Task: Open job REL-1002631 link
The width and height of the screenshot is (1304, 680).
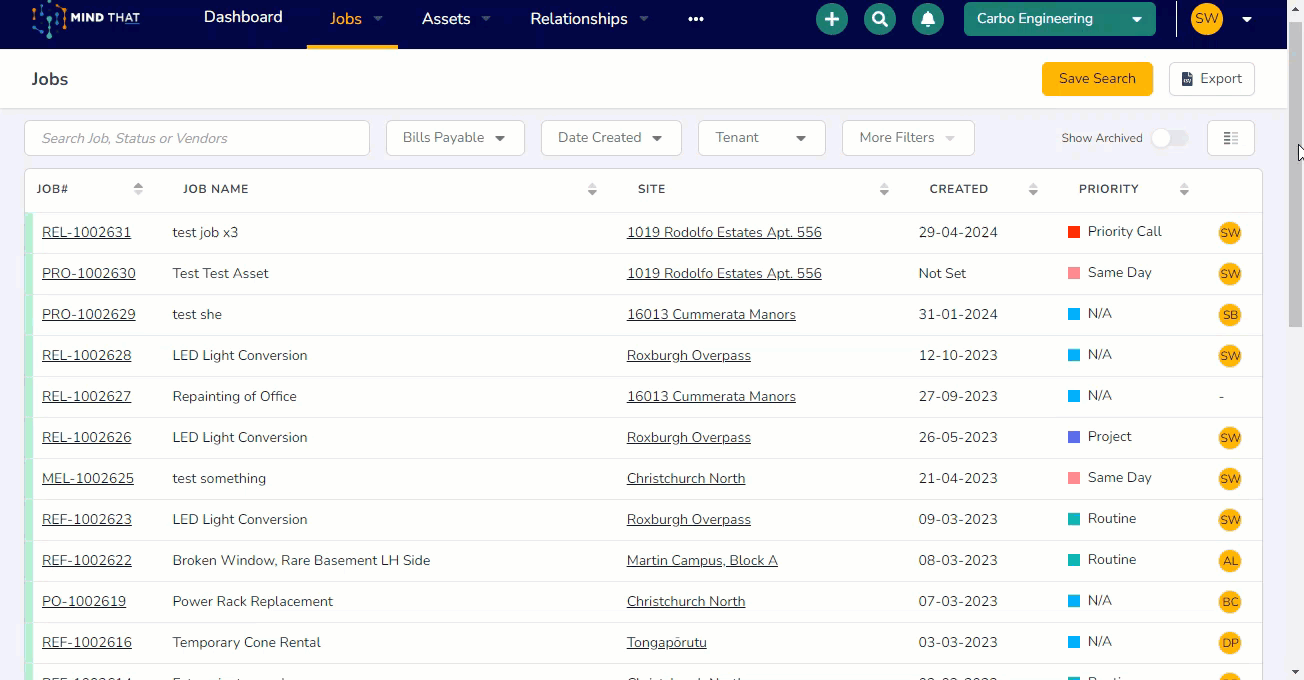Action: 86,233
